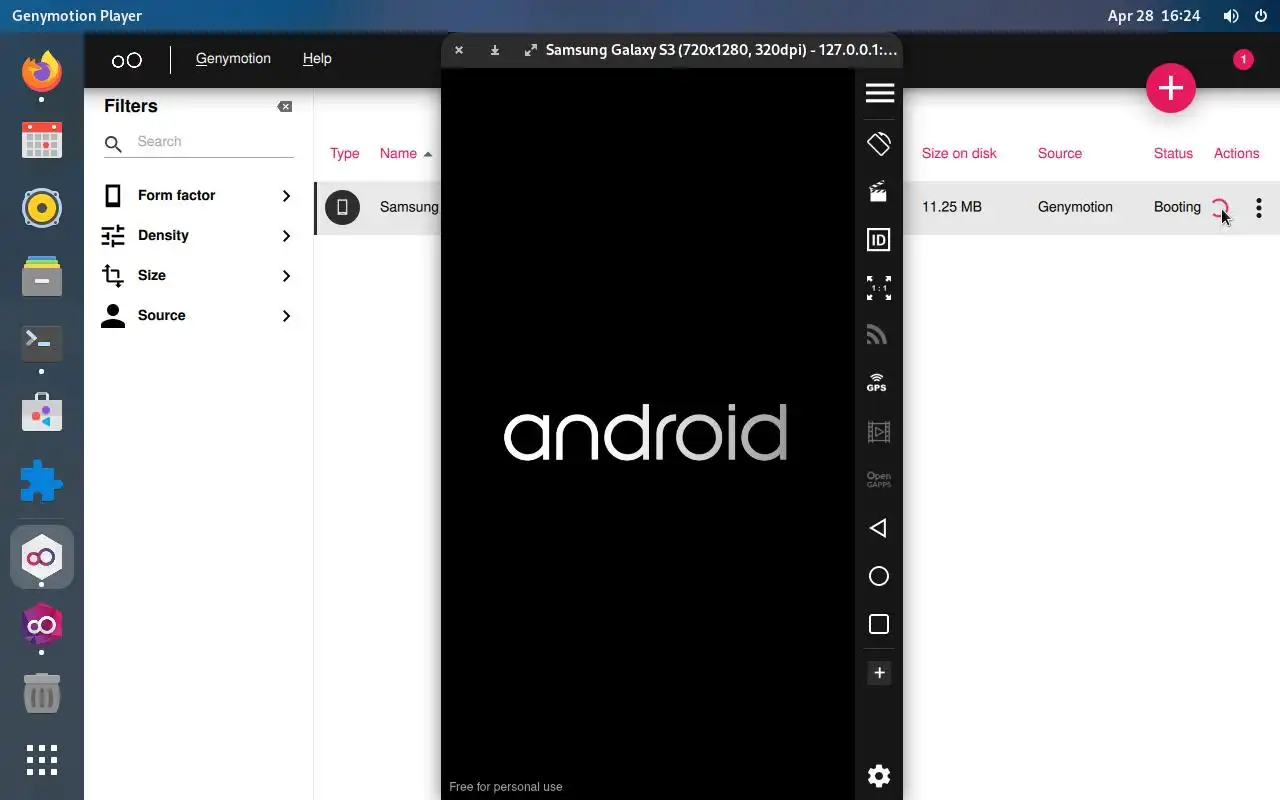Open the Genymotion menu
1280x800 pixels.
(233, 59)
